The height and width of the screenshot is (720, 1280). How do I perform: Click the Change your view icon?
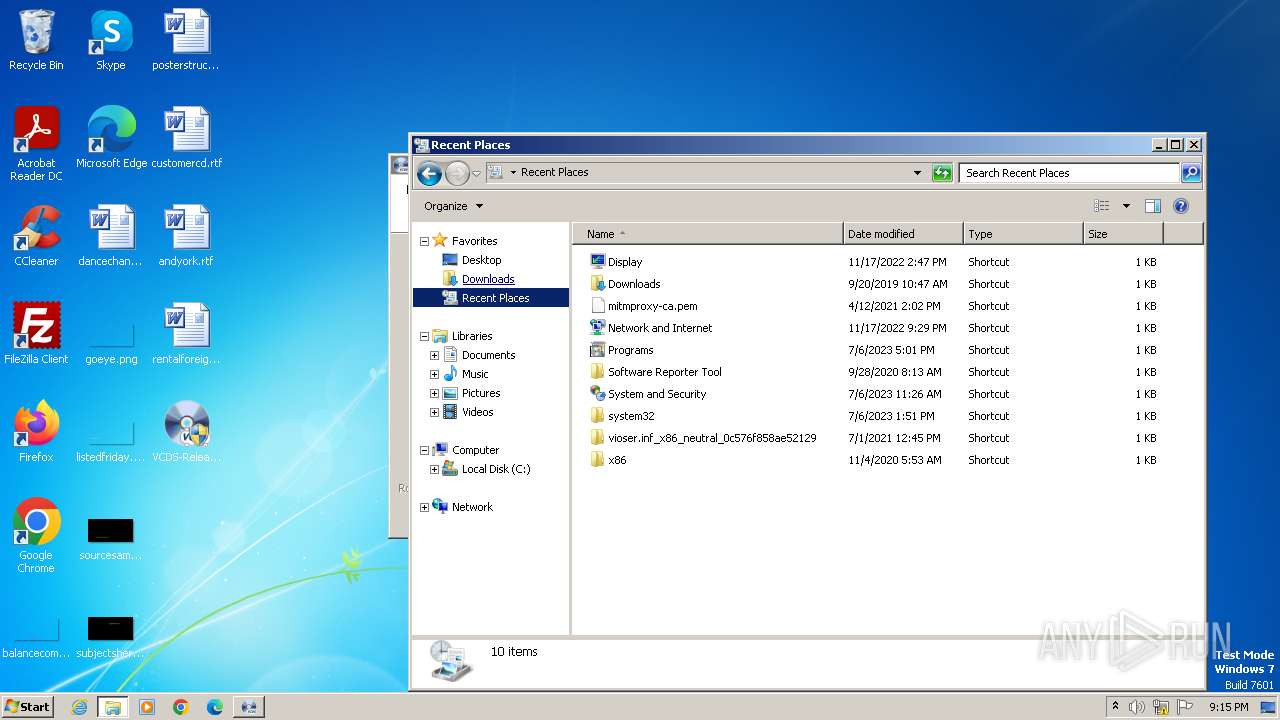click(1101, 206)
